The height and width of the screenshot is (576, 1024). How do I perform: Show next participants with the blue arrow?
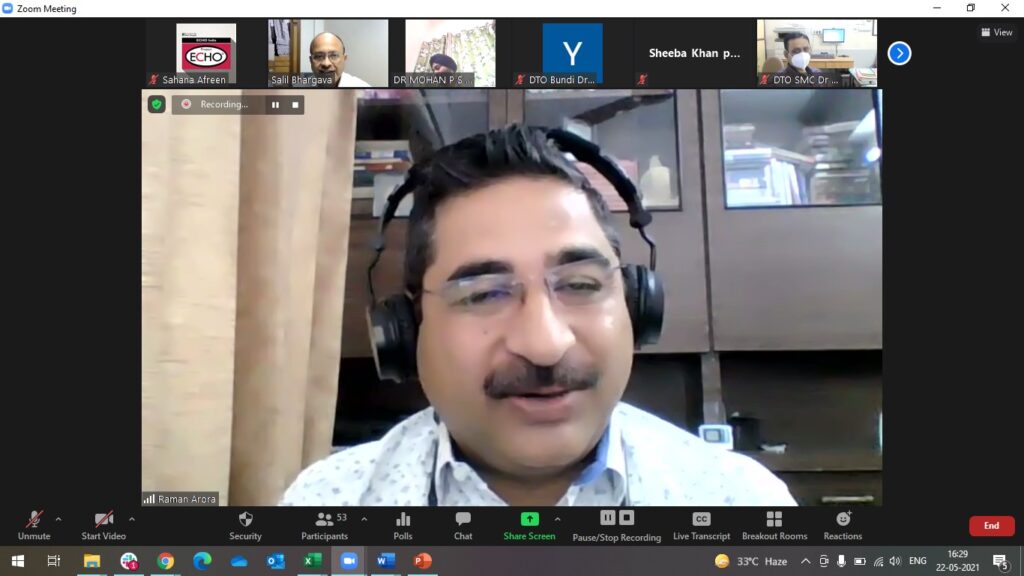(899, 53)
